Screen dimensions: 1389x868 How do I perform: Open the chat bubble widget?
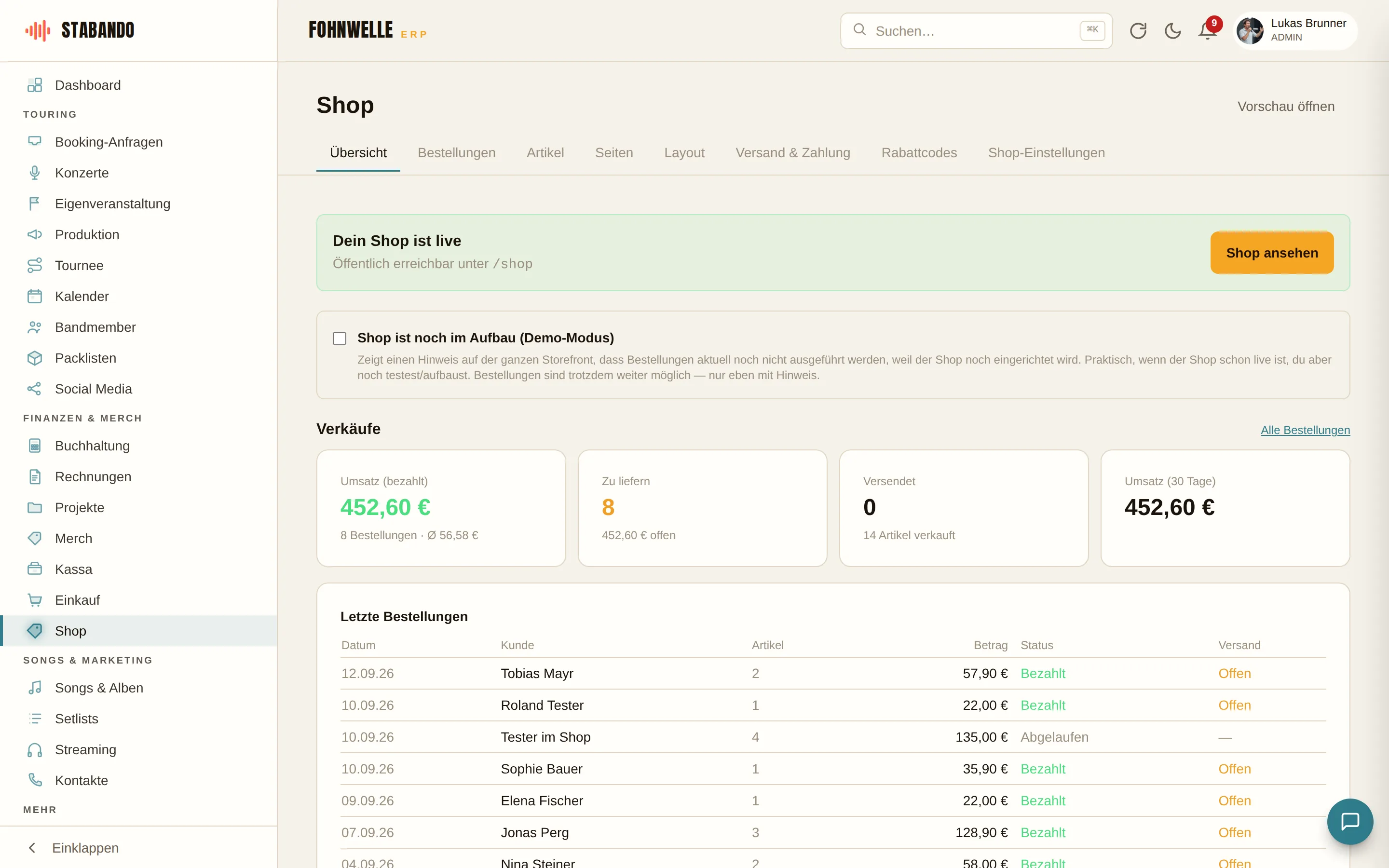click(x=1350, y=821)
